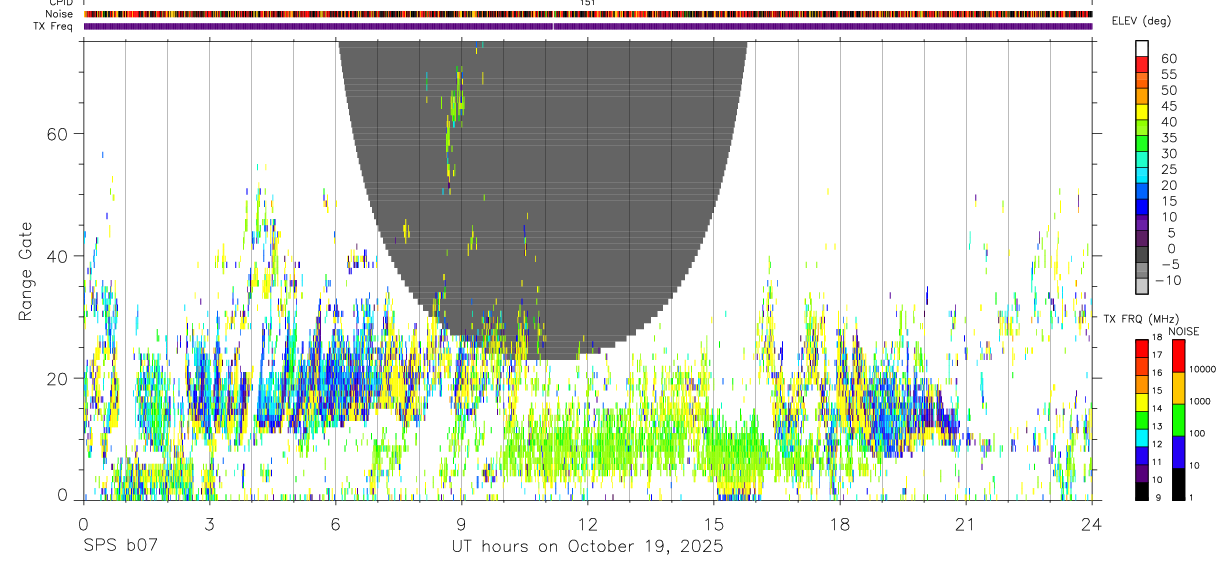Click the 'SPS b07' radar beam label

[x=120, y=547]
